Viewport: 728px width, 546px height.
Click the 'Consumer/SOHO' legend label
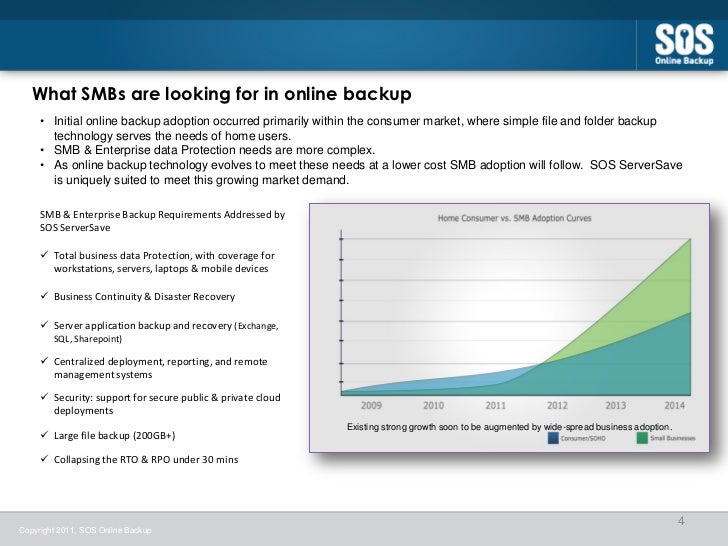583,438
